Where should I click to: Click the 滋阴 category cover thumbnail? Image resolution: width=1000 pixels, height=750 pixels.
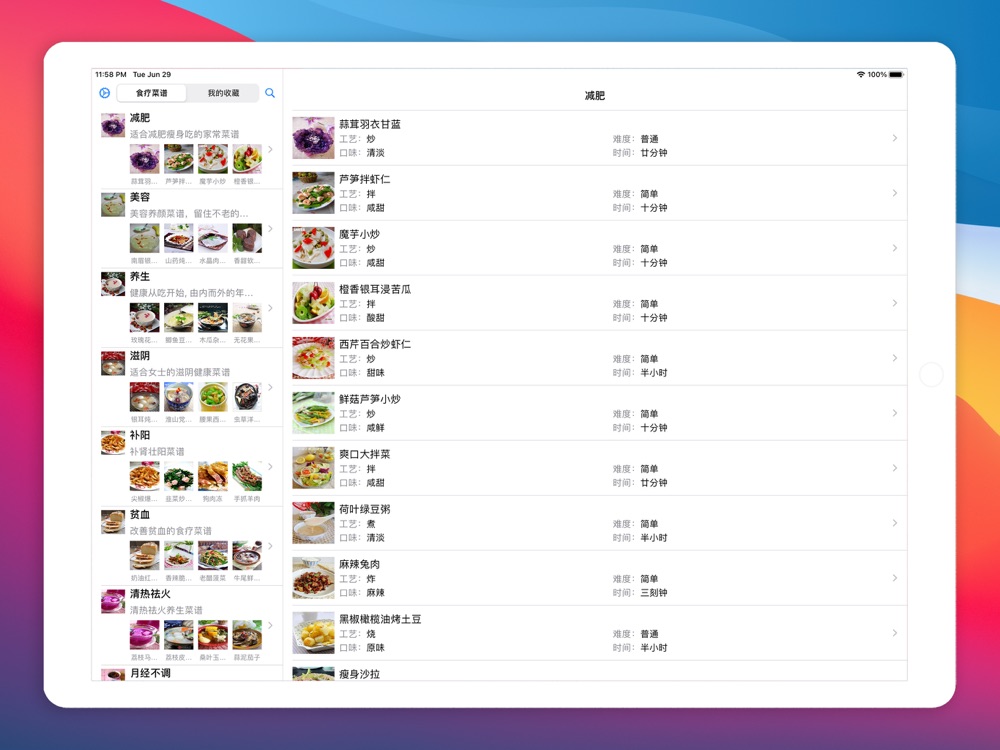(x=113, y=364)
